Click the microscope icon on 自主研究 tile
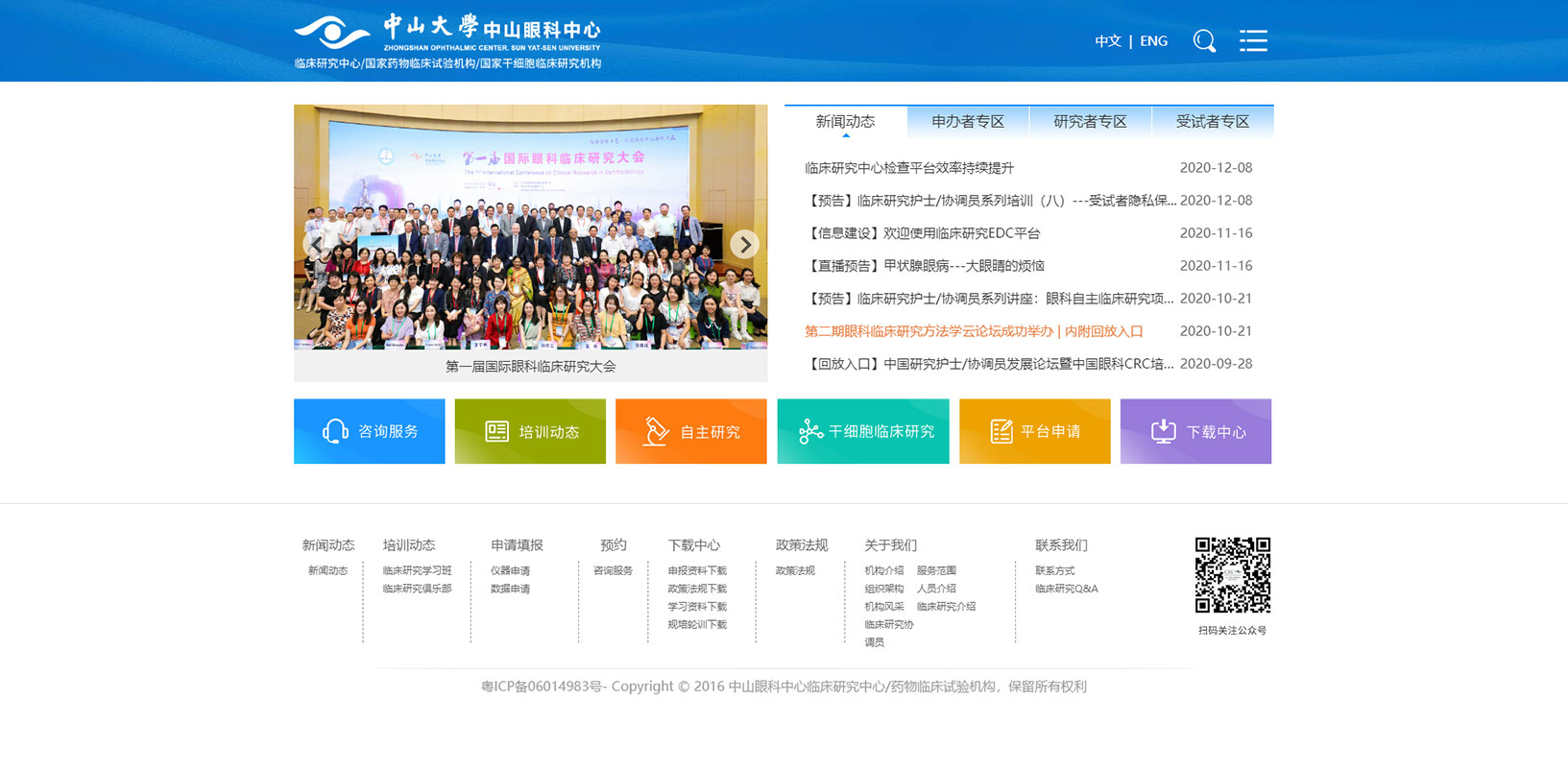 coord(656,431)
